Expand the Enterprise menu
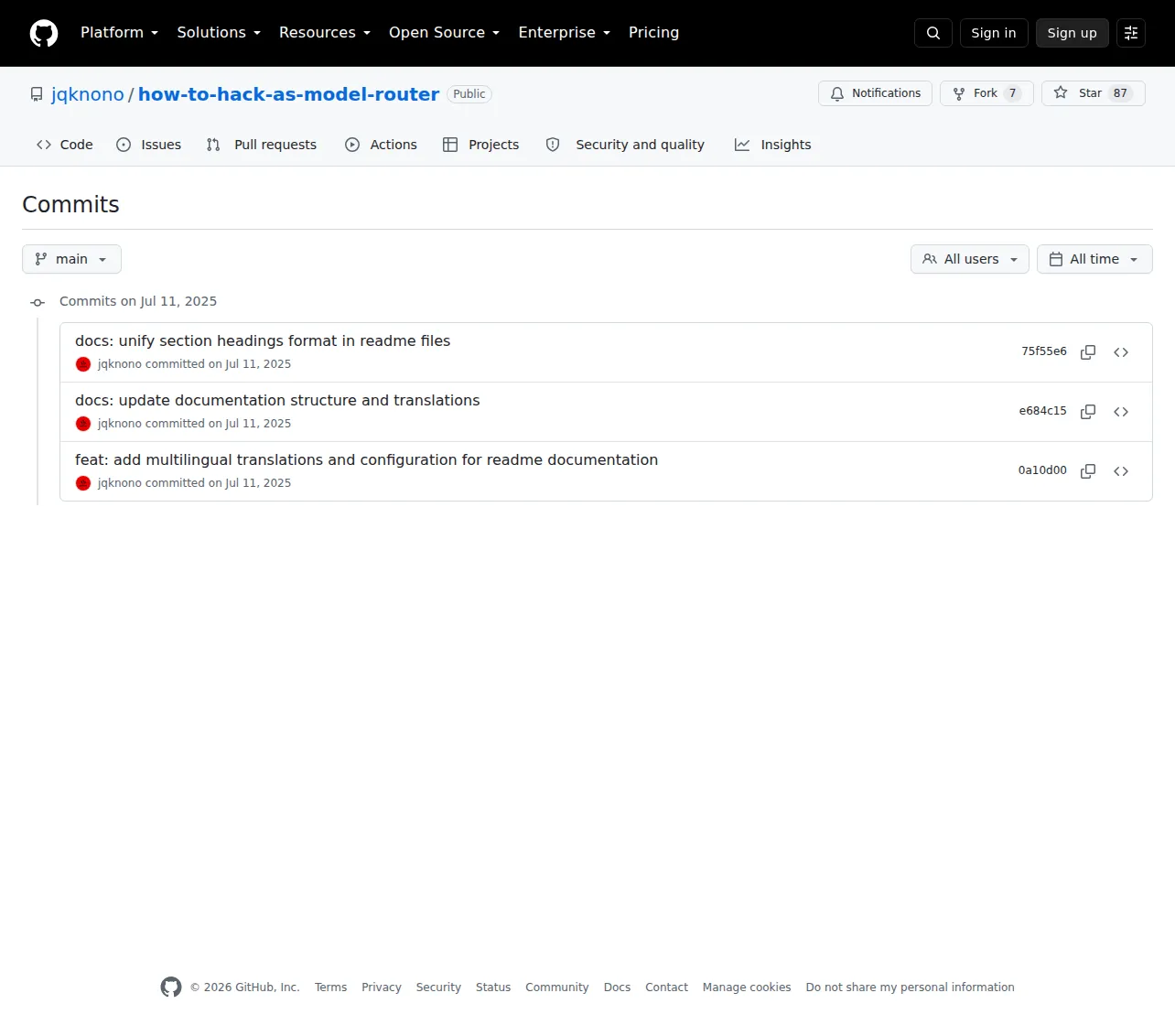Viewport: 1175px width, 1036px height. 564,33
